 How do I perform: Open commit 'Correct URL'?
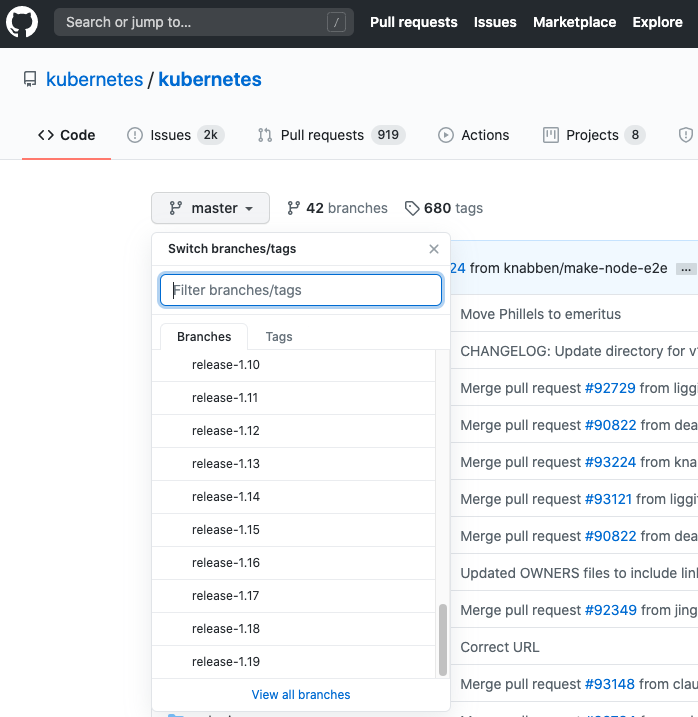[500, 647]
